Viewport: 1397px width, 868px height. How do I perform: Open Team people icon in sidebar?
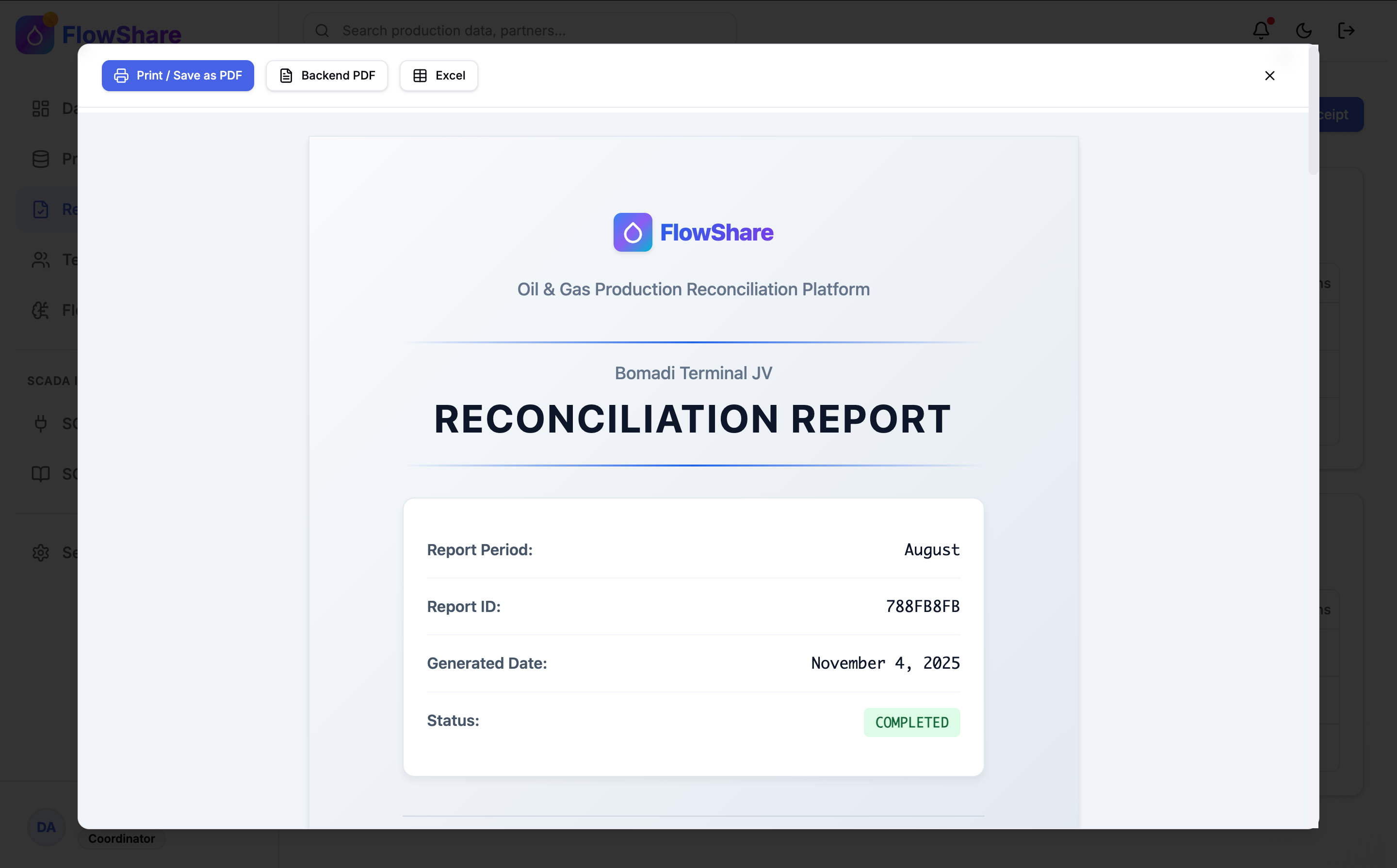point(41,260)
